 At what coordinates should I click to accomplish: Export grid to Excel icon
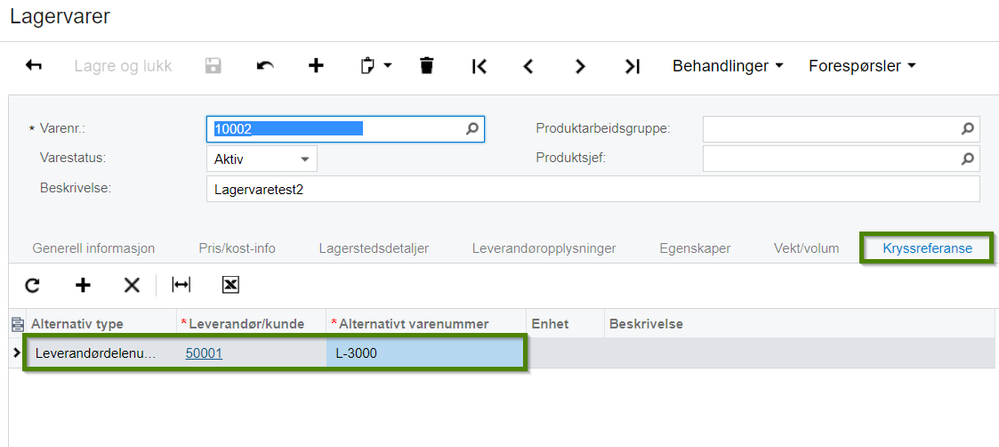(x=230, y=285)
